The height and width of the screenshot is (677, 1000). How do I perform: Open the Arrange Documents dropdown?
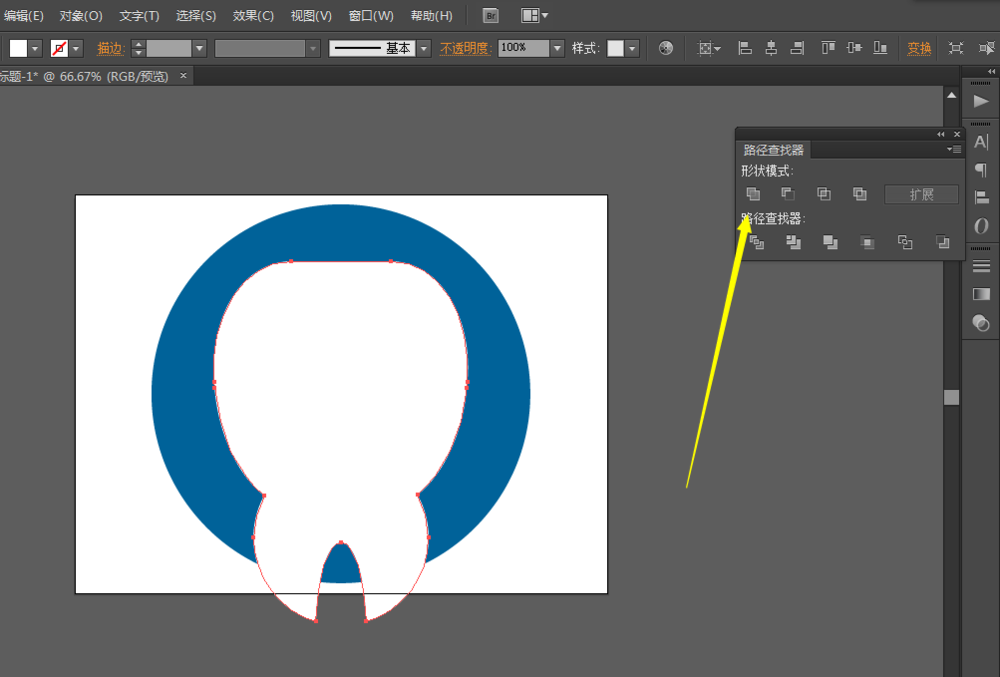[534, 16]
